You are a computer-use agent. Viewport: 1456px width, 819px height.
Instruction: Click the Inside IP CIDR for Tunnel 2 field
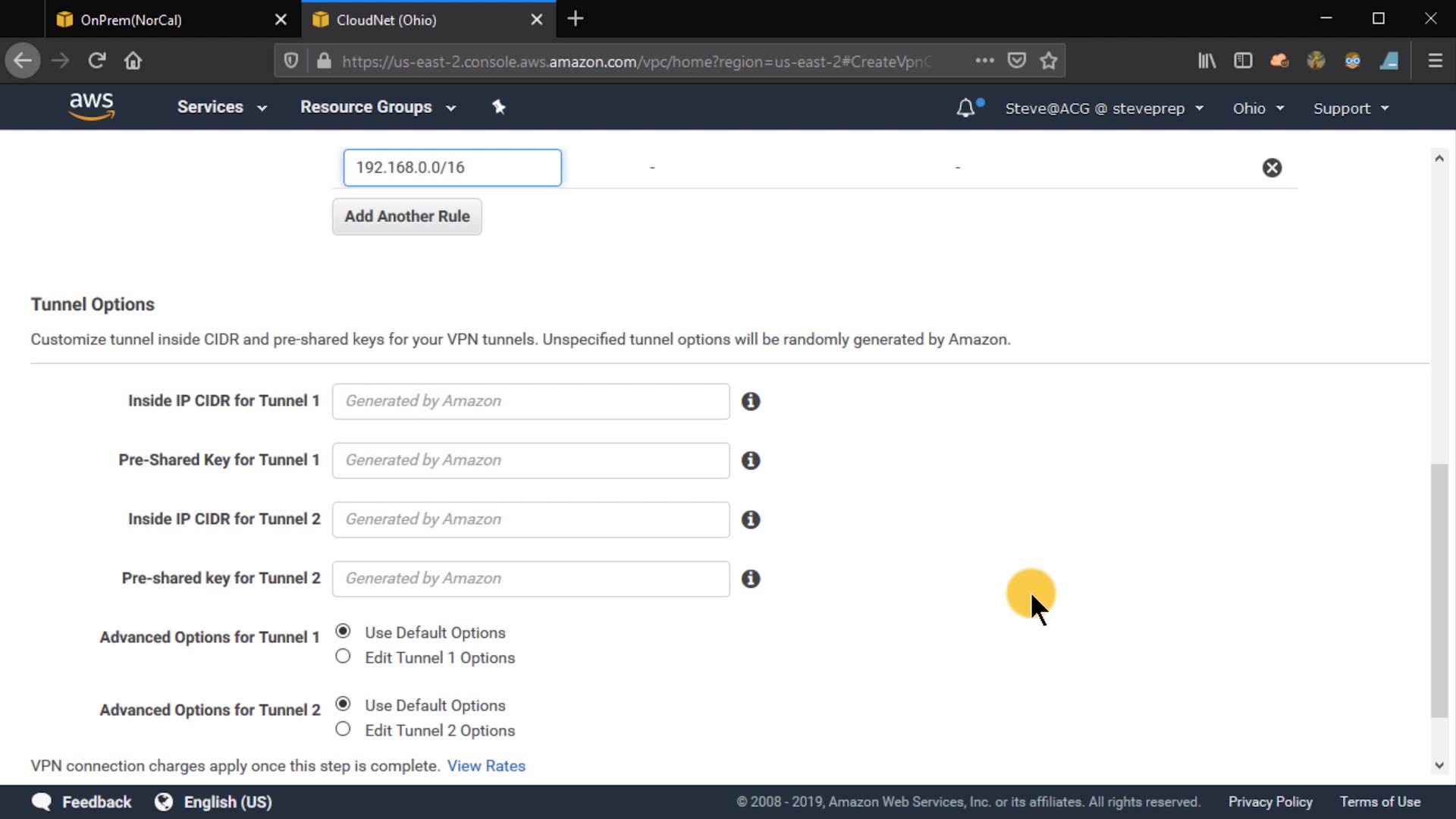click(531, 519)
